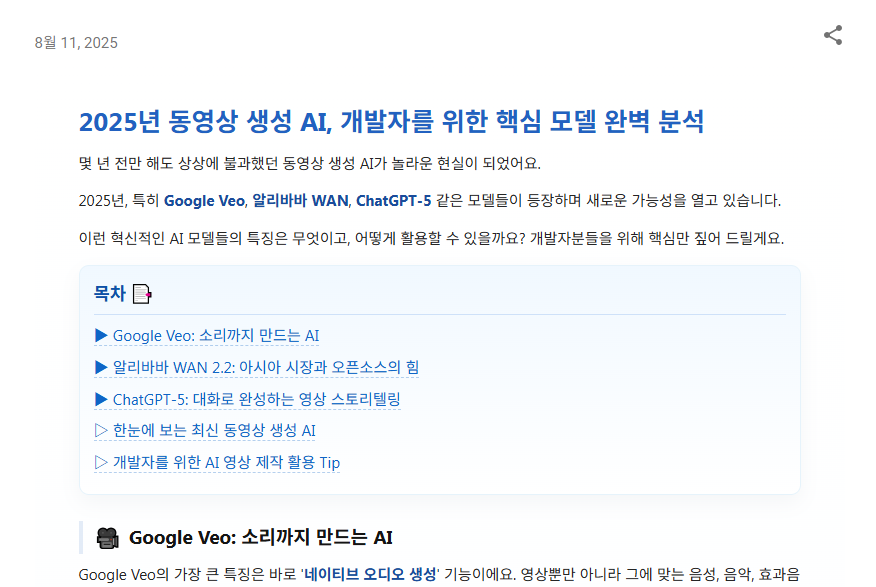Go to 'ChatGPT-5: 대화로 완성하는 영상 스토리텔링' link
876x587 pixels.
click(x=256, y=399)
